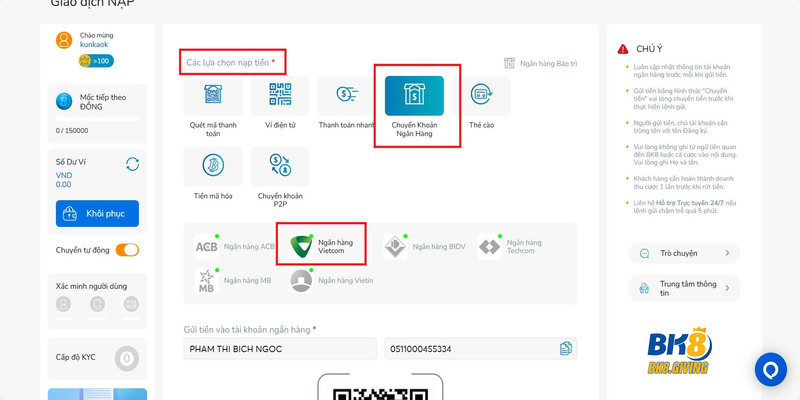The image size is (800, 400).
Task: Click the Cấp độ KYC level badge
Action: pyautogui.click(x=127, y=358)
